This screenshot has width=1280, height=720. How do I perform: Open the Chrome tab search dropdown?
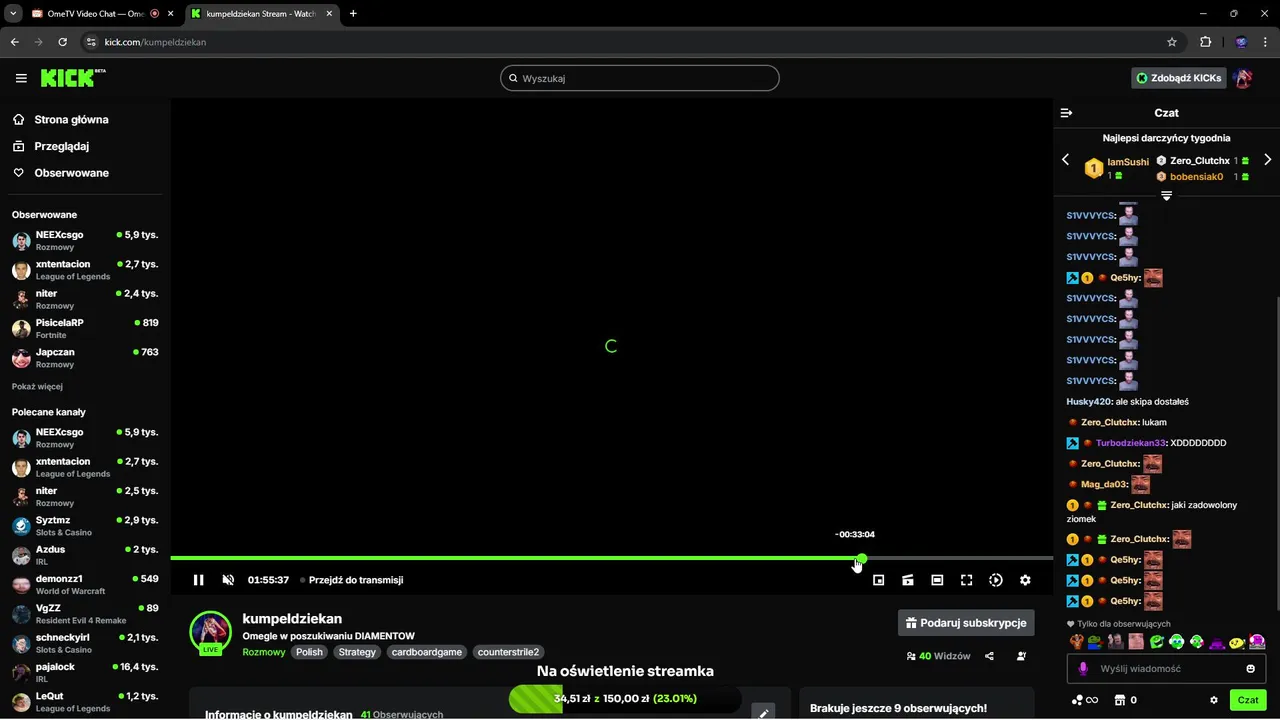tap(13, 14)
